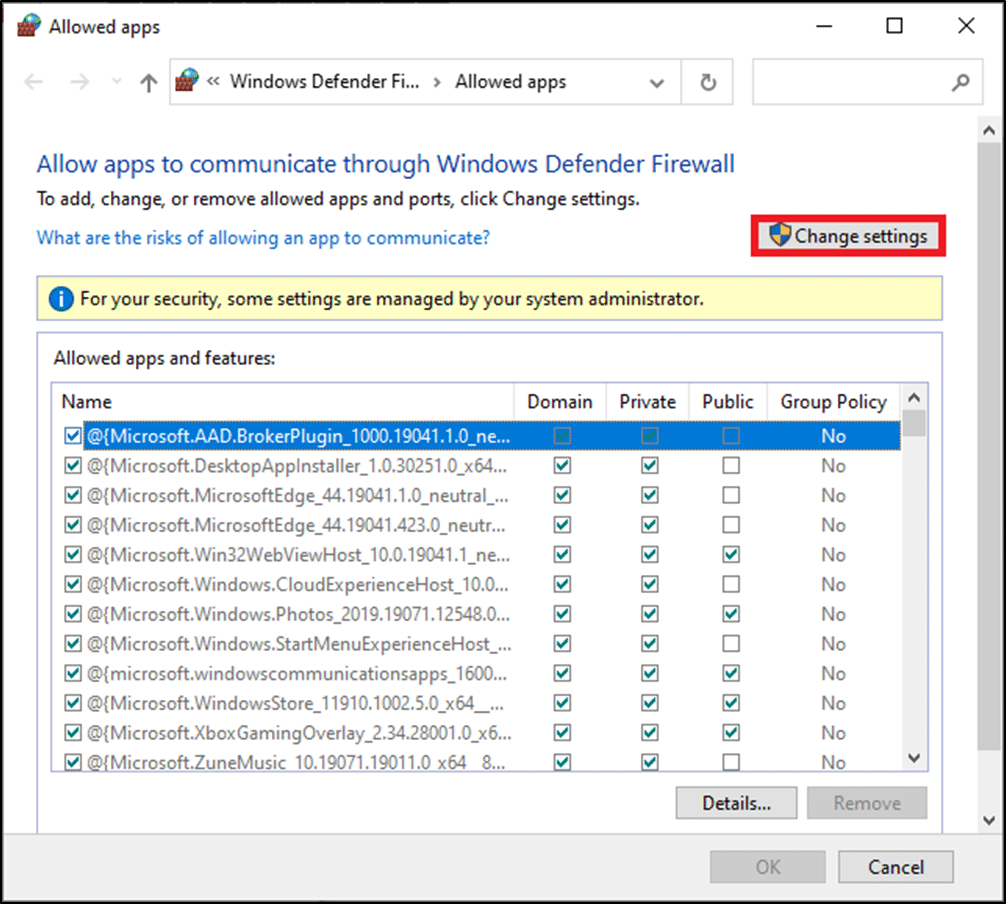Screen dimensions: 1006x904
Task: Click the apps list vertical scrollbar thumb
Action: (x=914, y=423)
